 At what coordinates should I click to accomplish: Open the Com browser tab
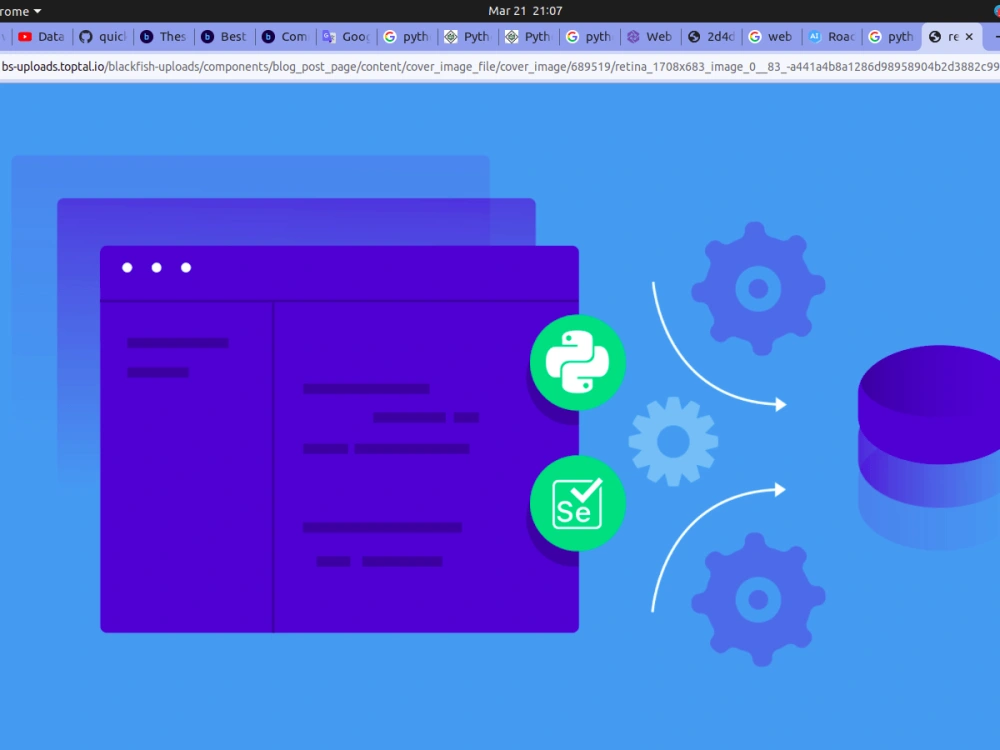tap(286, 37)
